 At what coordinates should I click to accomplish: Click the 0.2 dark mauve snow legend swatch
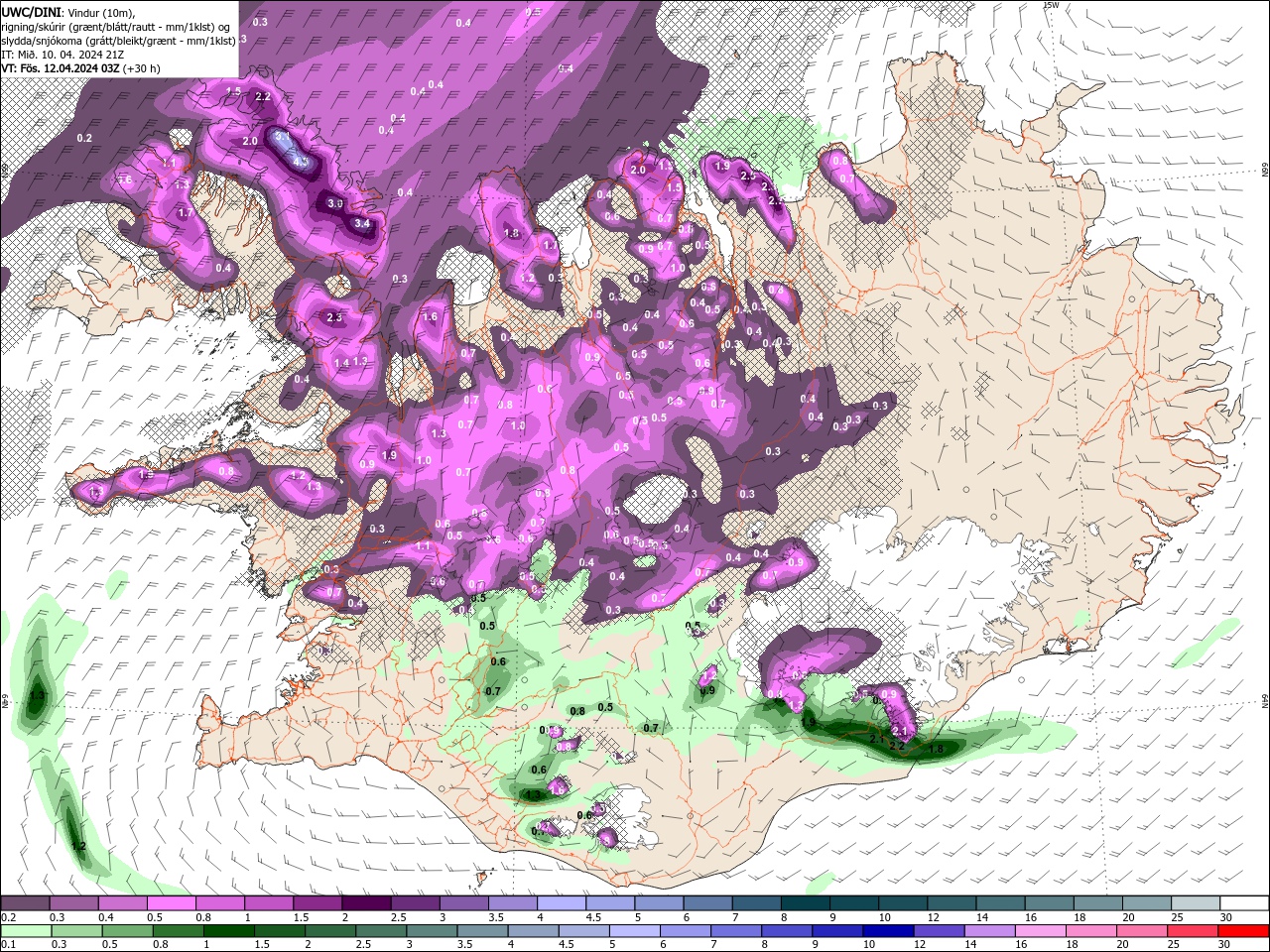[25, 903]
